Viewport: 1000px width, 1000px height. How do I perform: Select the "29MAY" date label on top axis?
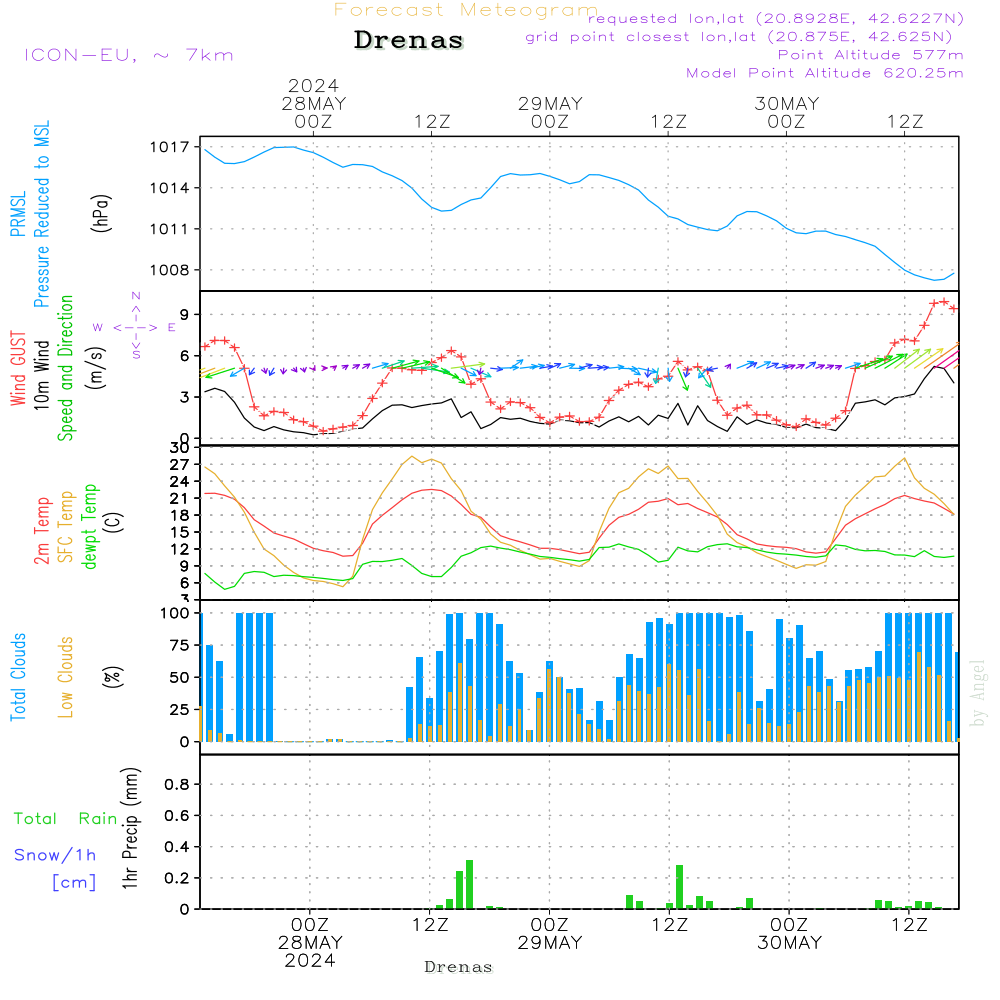(x=550, y=103)
